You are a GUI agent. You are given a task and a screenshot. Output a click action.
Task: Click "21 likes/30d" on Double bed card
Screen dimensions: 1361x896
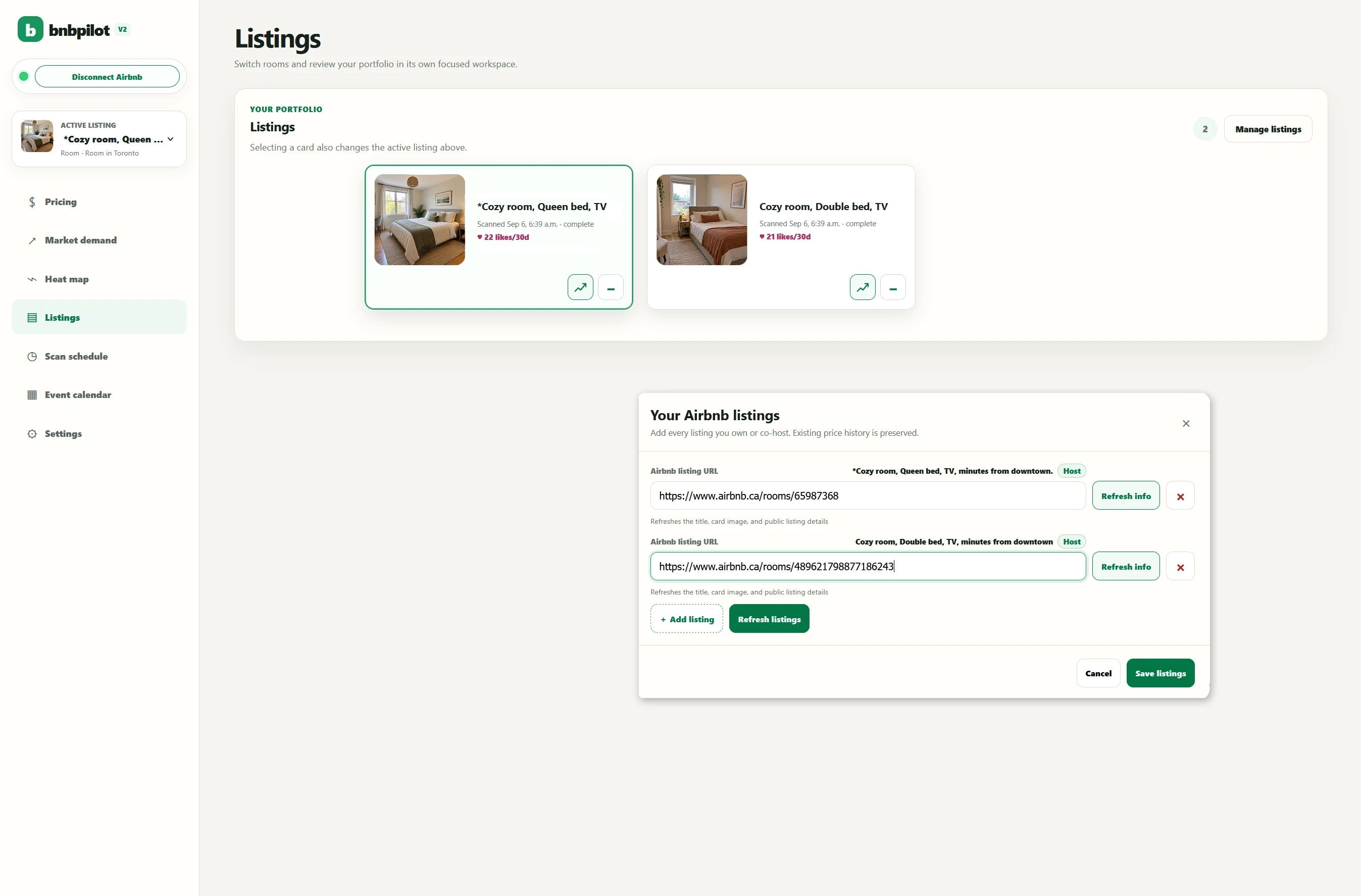pos(785,237)
